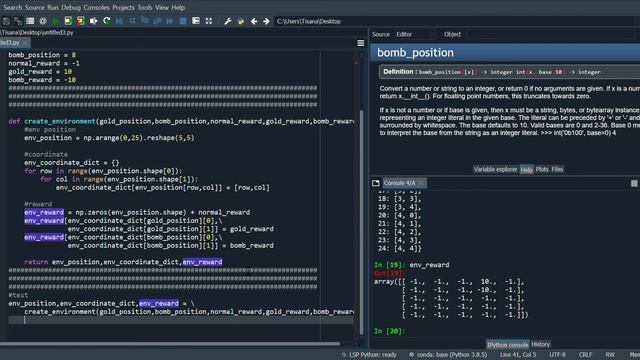Run the current cell icon
The width and height of the screenshot is (640, 360).
click(x=68, y=21)
